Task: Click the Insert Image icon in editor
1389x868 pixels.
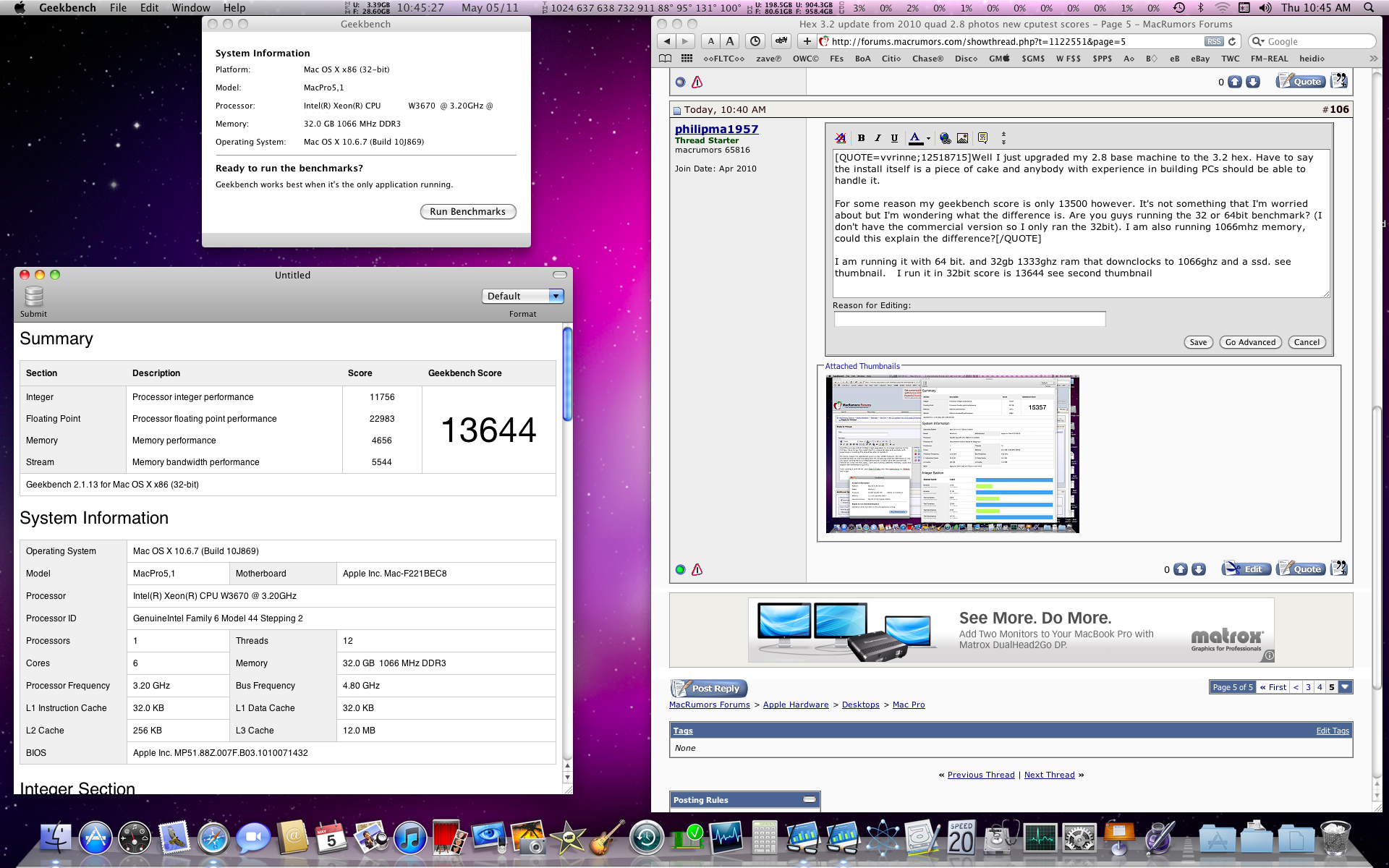Action: click(x=963, y=137)
